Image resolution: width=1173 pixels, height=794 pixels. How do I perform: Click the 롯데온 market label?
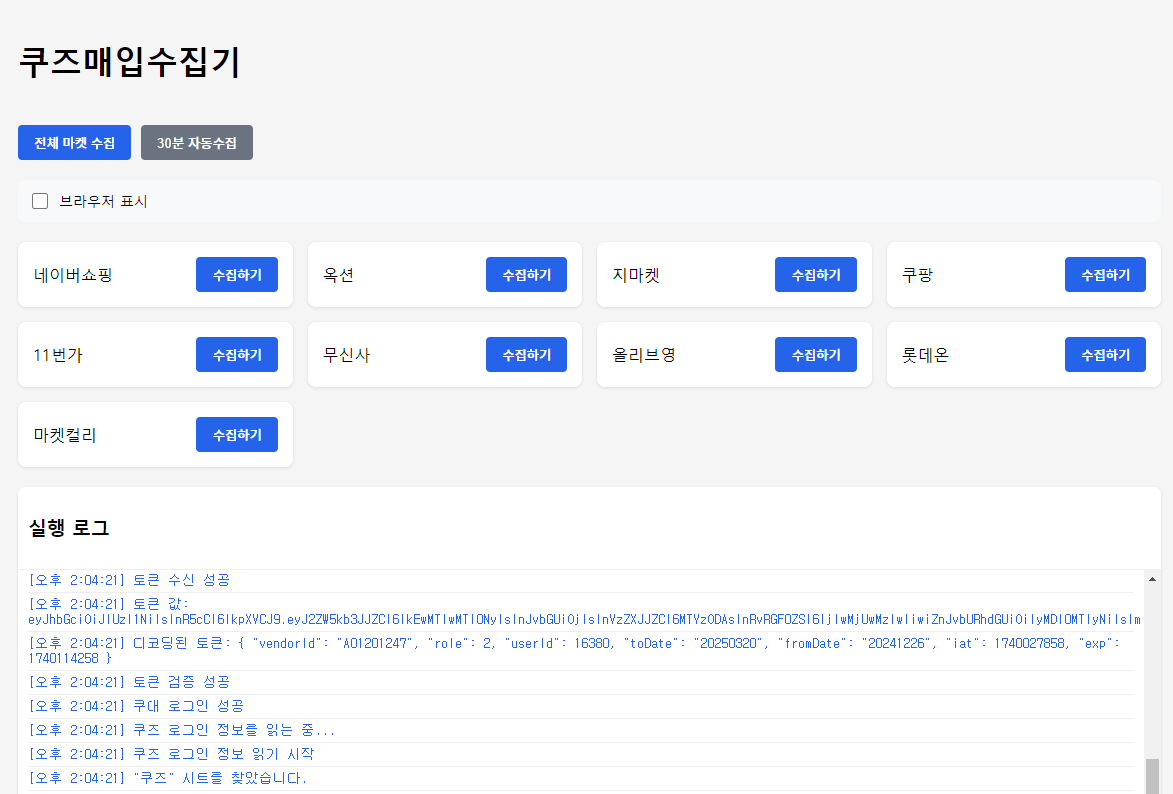925,355
